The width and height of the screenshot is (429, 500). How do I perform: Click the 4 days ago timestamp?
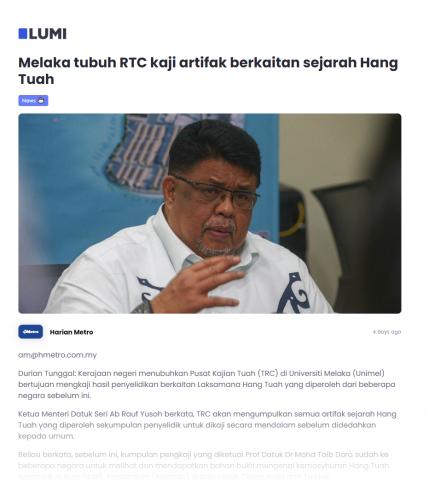click(x=387, y=332)
